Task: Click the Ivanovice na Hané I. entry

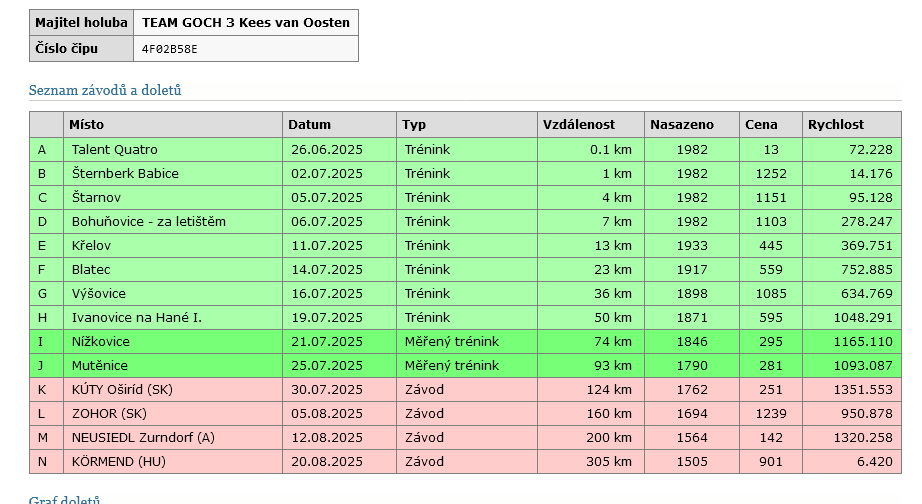Action: point(137,318)
